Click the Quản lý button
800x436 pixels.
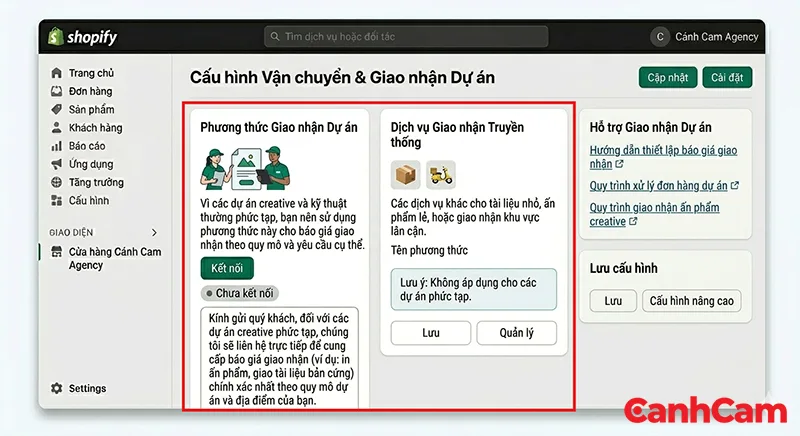(x=516, y=333)
